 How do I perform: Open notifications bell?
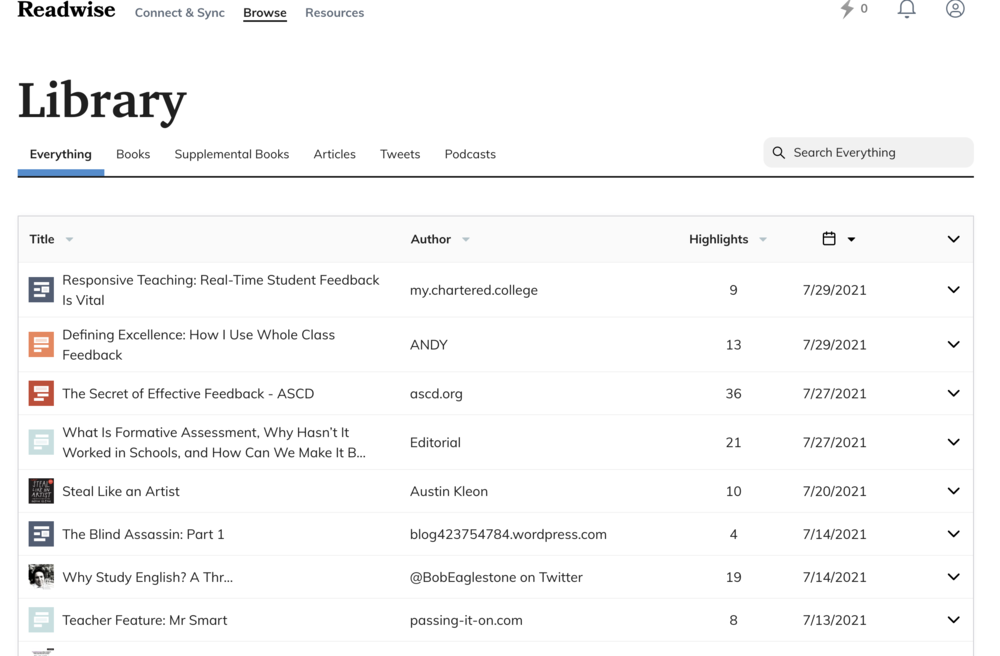click(906, 9)
